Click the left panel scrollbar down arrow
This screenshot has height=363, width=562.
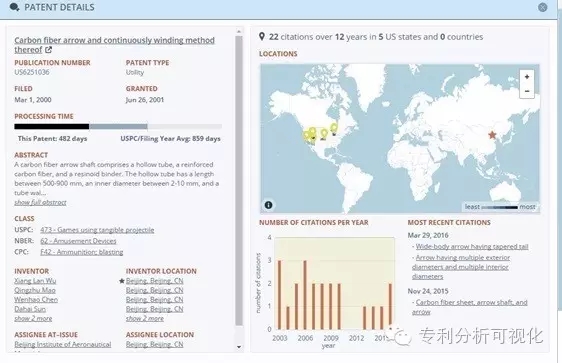click(x=239, y=347)
